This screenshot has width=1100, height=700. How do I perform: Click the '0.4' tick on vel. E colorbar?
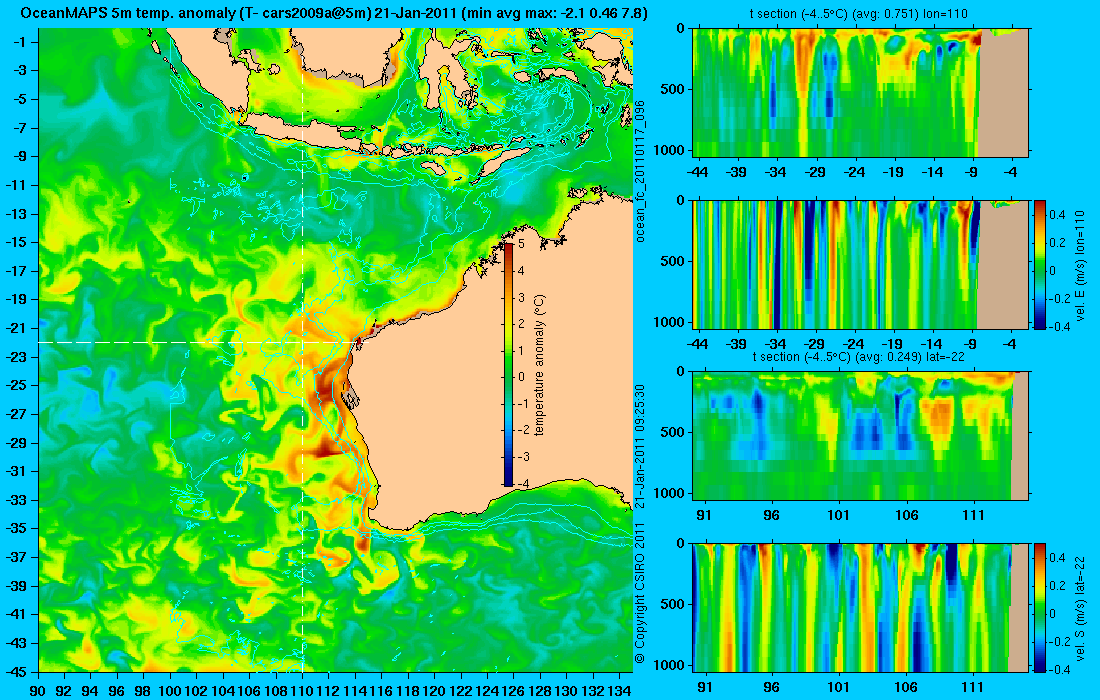coord(1057,215)
